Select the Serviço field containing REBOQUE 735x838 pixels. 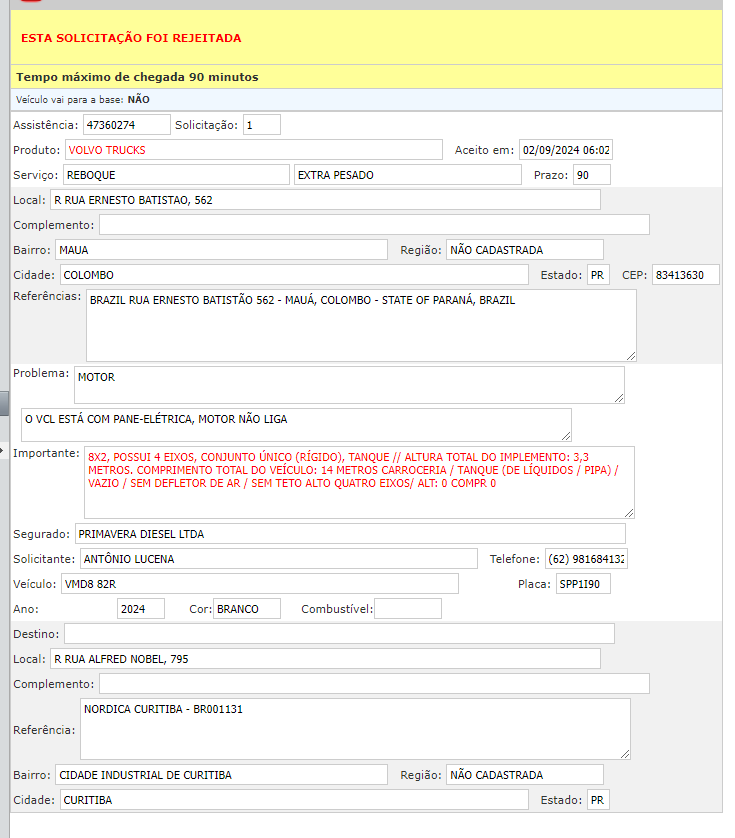(x=175, y=175)
